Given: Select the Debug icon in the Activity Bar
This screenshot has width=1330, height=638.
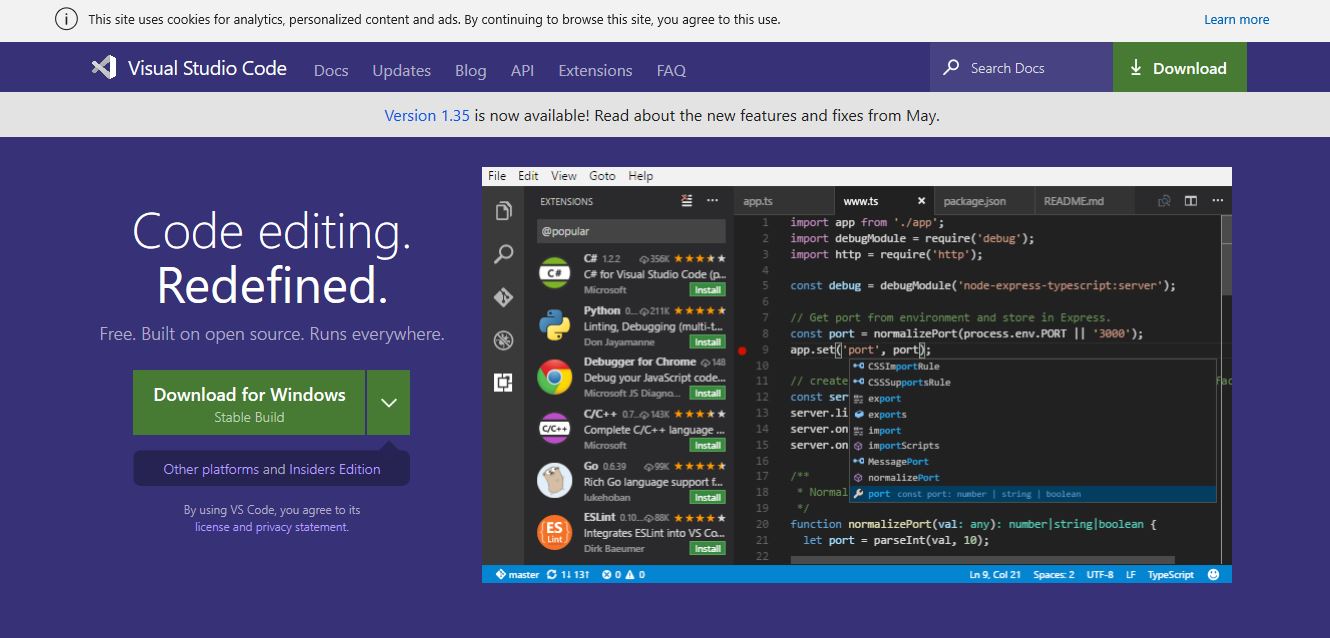Looking at the screenshot, I should [503, 340].
